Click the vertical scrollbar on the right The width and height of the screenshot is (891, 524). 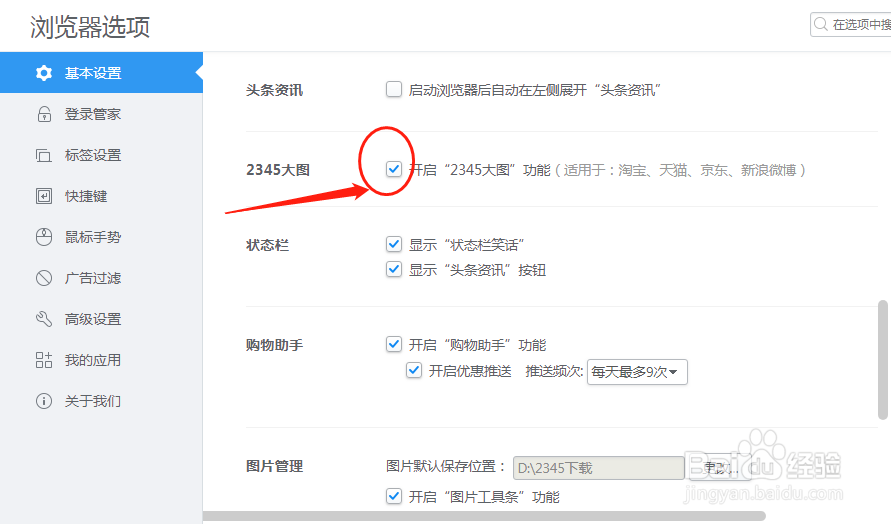pos(882,360)
